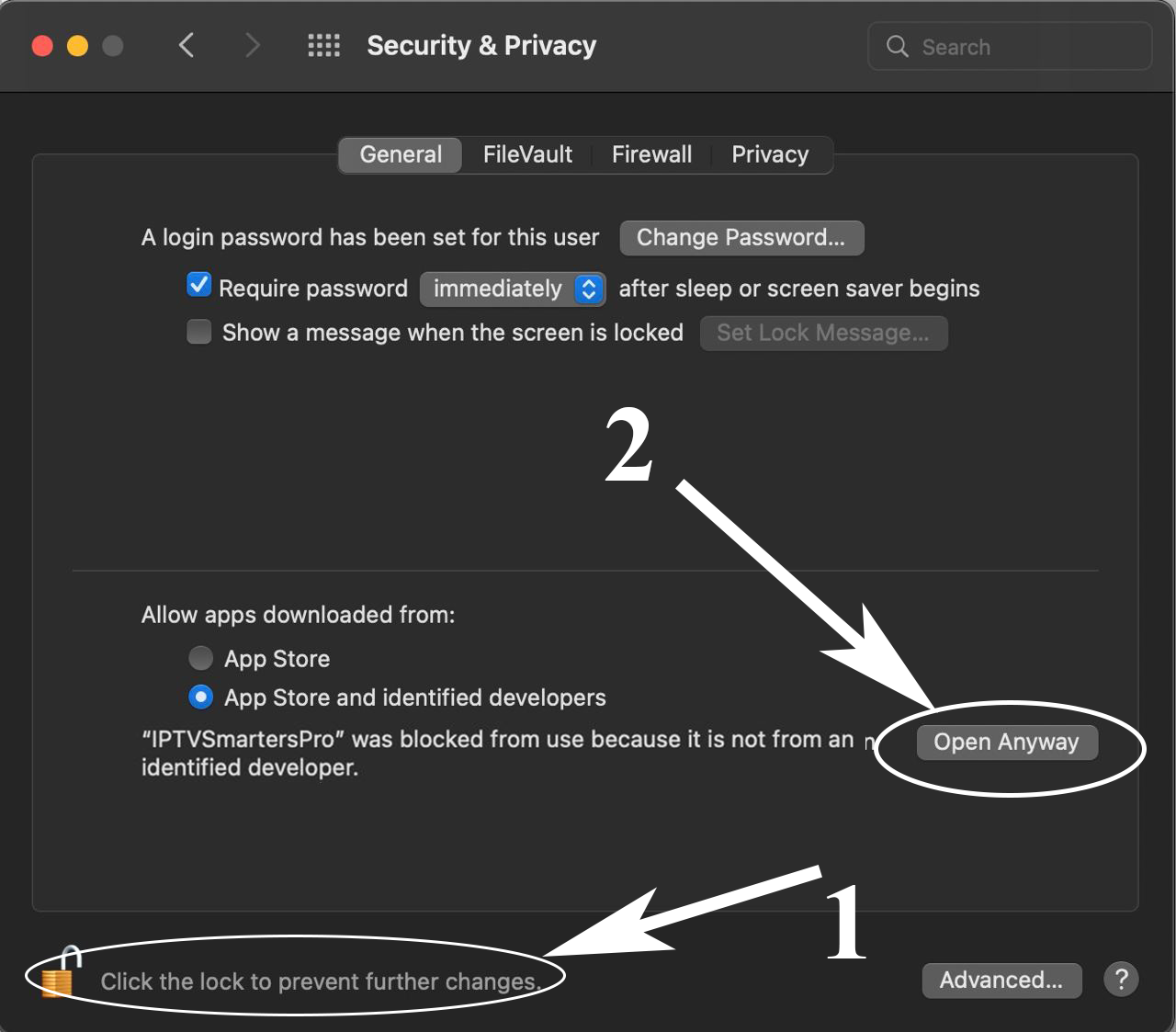
Task: Switch to the FileVault tab
Action: [527, 154]
